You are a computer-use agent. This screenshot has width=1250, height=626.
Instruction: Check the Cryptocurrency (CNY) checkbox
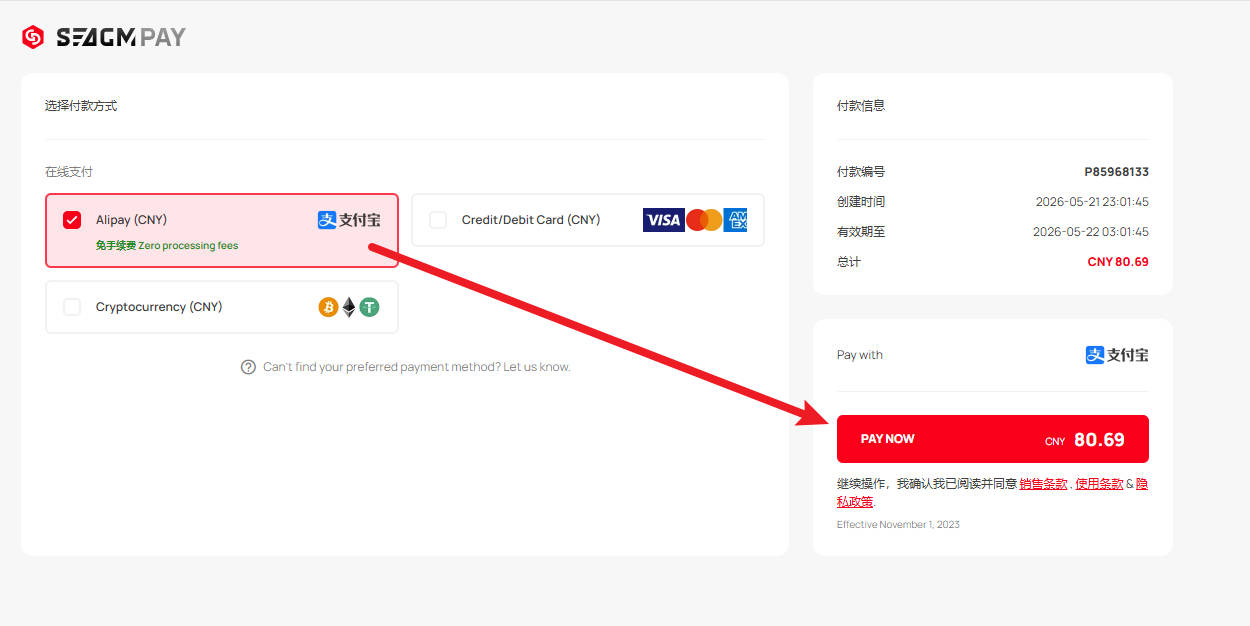tap(72, 307)
